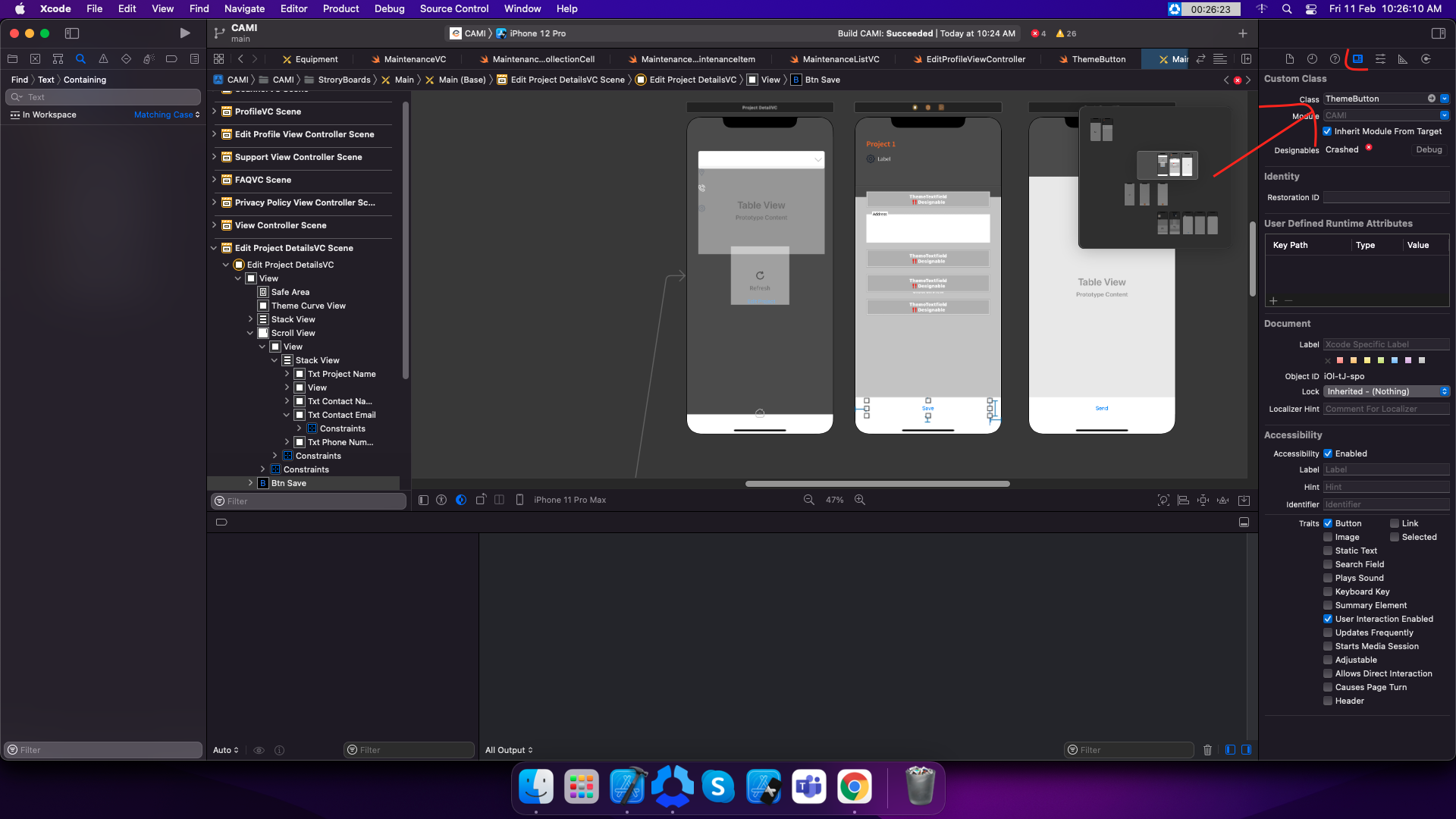Show the Size inspector ruler icon
Screen dimensions: 1456x819
click(x=1403, y=59)
